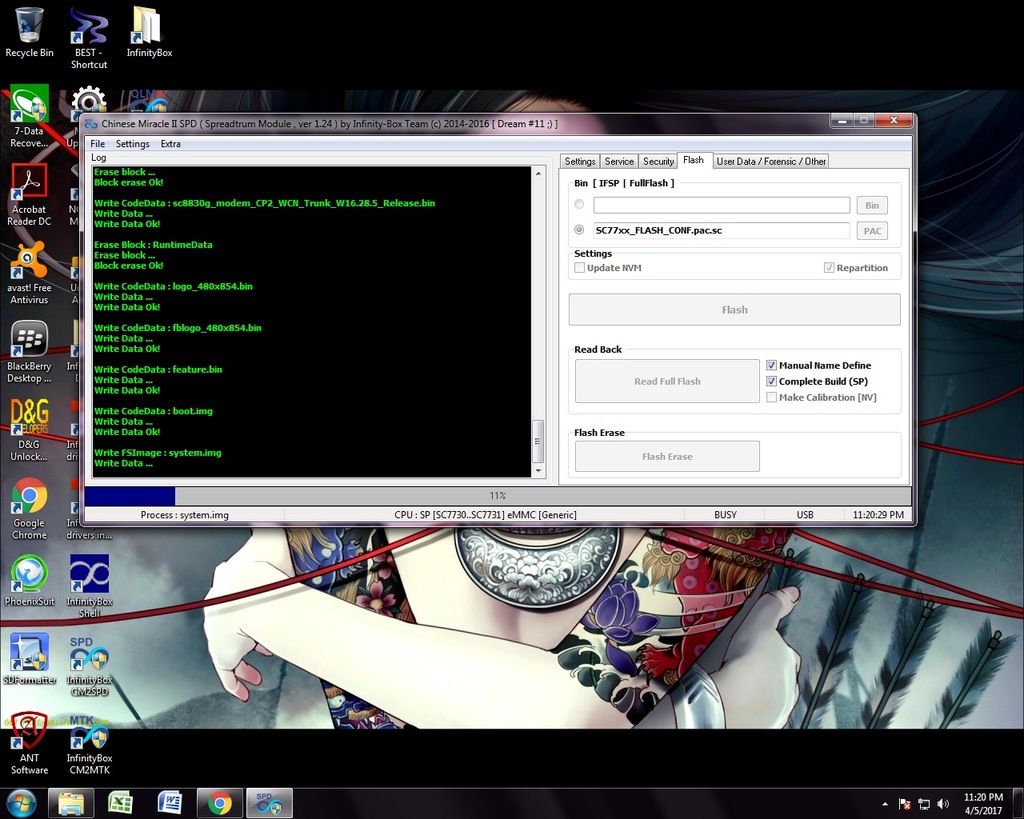Open the BEST - Shortcut desktop icon
The width and height of the screenshot is (1024, 819).
pos(89,38)
